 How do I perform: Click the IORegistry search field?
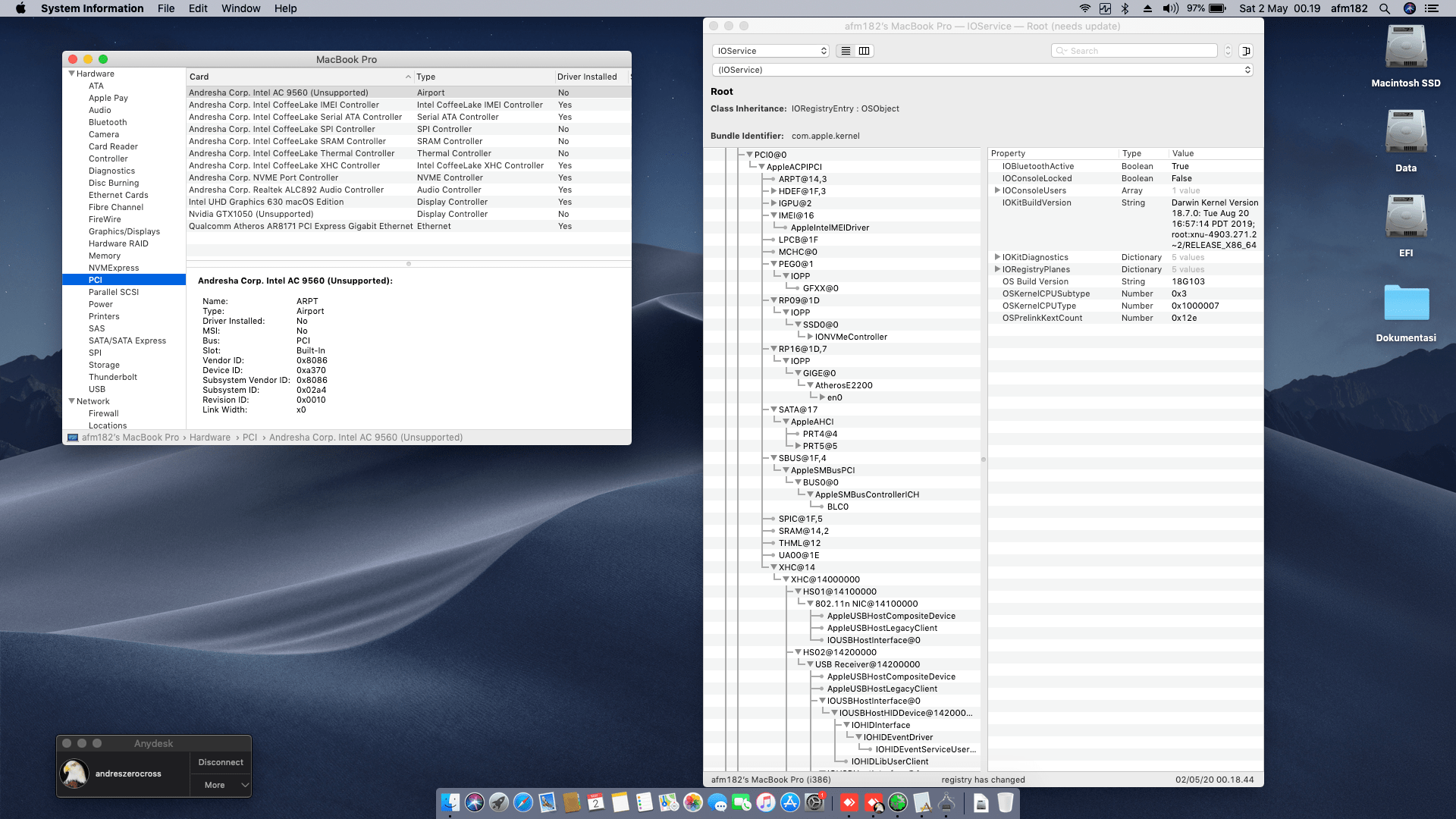pyautogui.click(x=1134, y=51)
